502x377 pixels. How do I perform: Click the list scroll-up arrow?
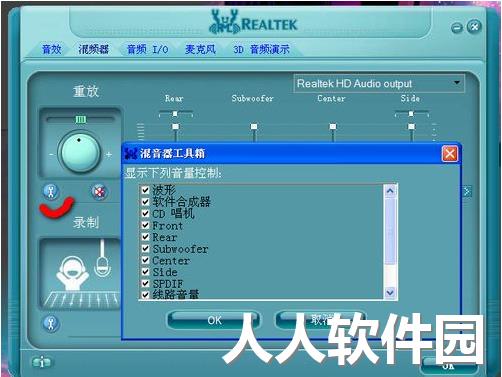click(390, 191)
